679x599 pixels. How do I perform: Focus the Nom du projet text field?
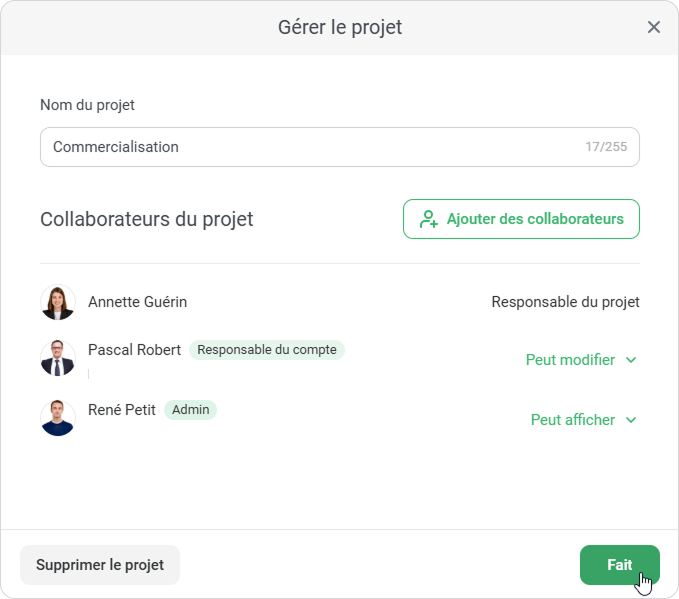310,147
